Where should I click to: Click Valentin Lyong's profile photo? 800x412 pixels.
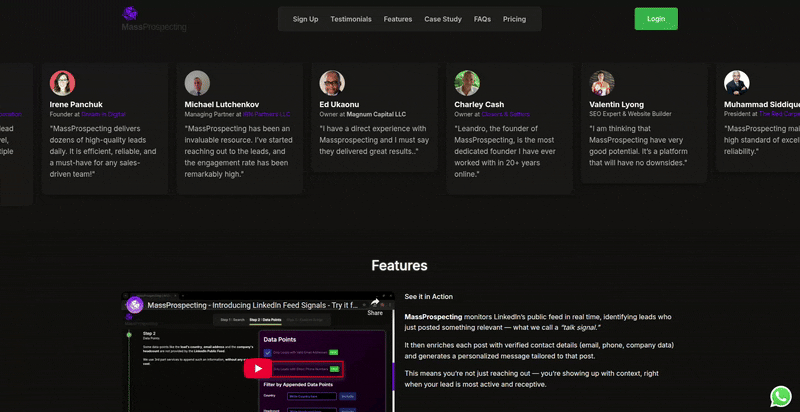pos(602,83)
